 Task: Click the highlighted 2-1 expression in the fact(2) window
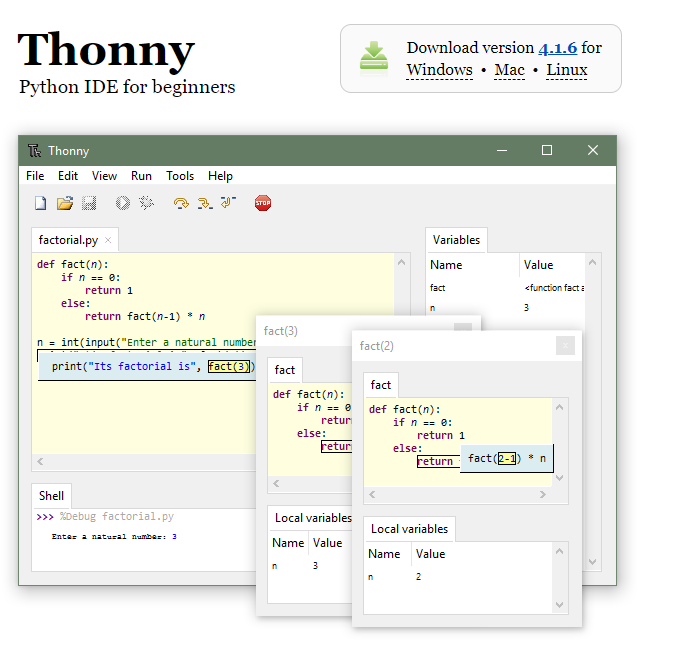pos(507,459)
